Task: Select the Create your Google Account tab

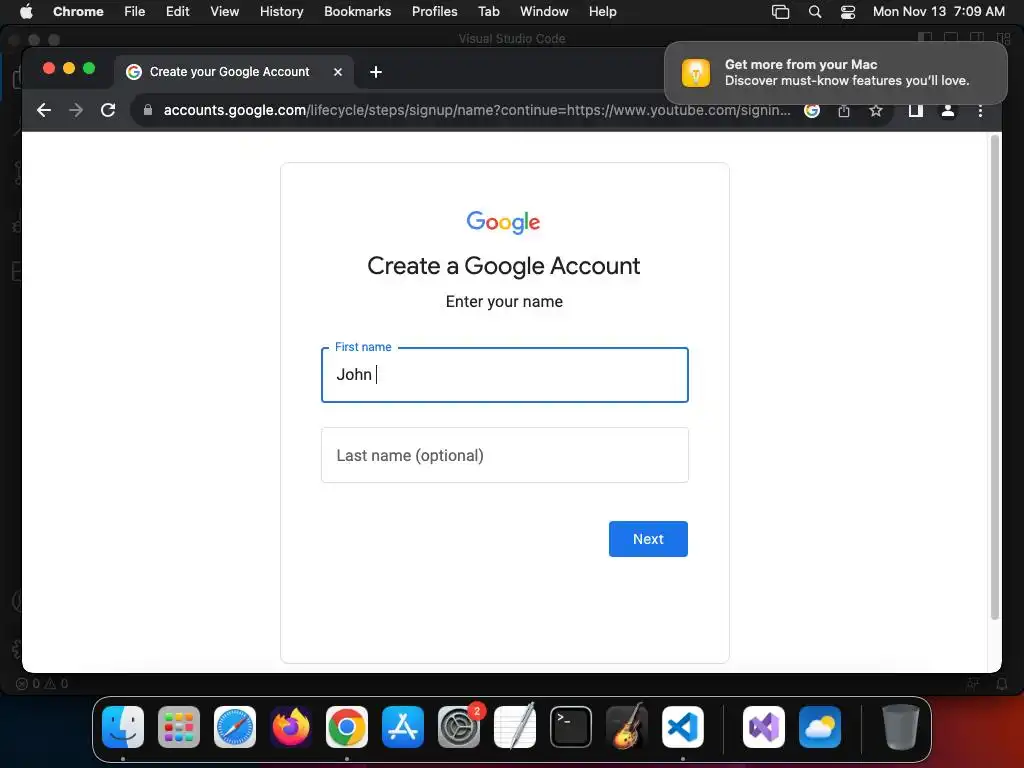Action: pyautogui.click(x=234, y=72)
